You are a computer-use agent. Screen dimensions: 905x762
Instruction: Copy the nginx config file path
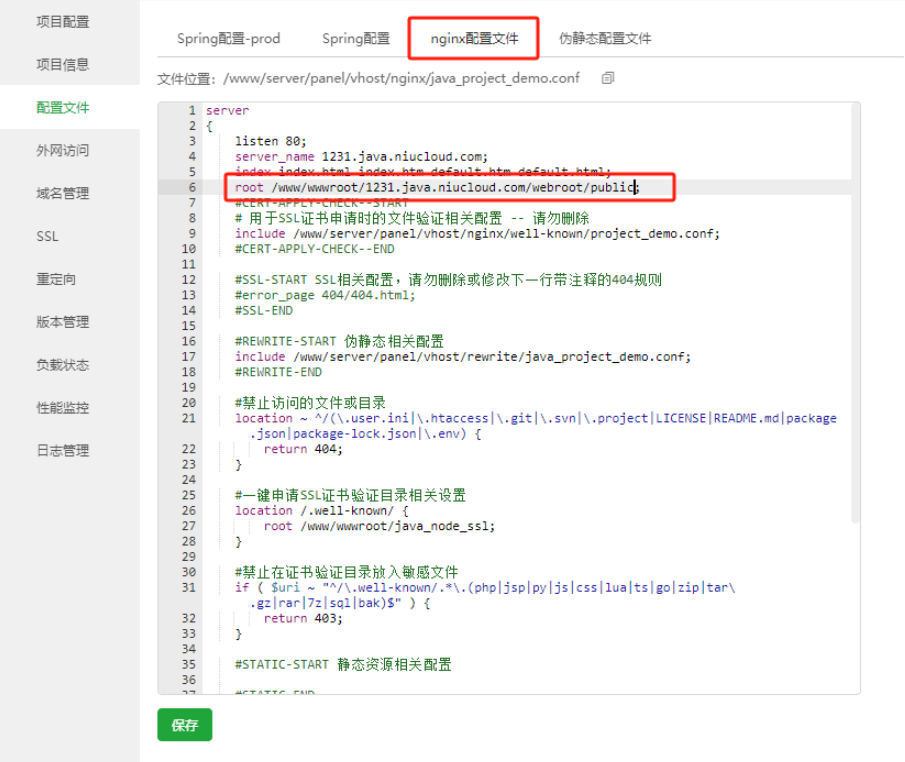click(608, 78)
